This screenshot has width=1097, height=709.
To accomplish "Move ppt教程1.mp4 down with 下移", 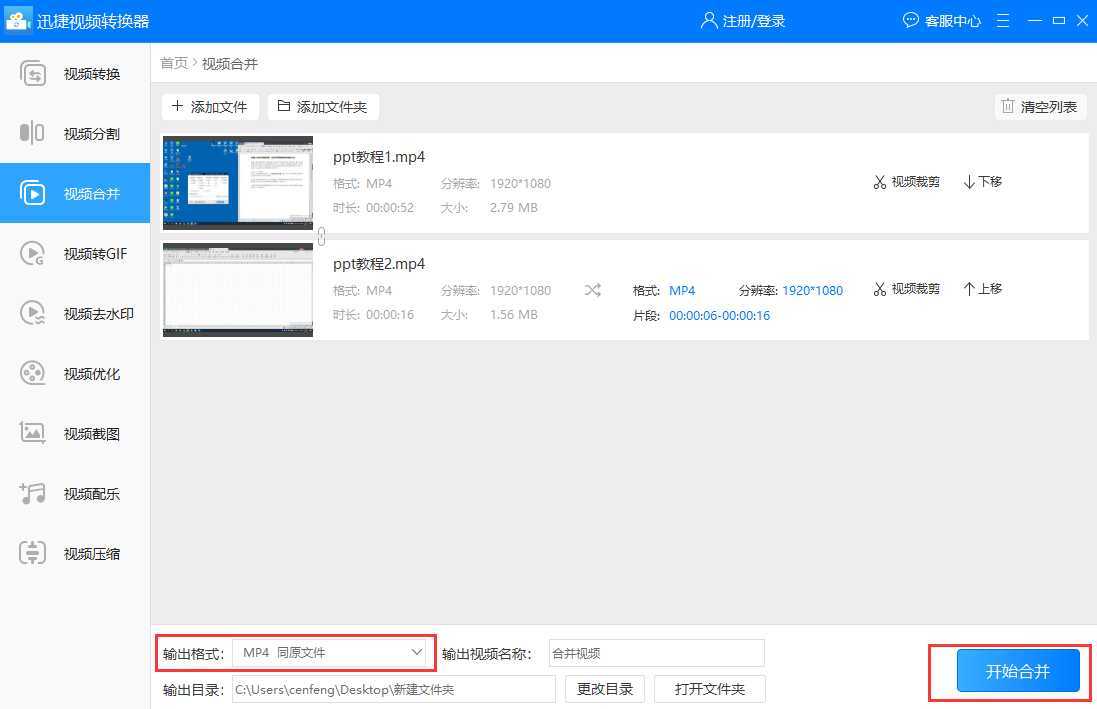I will [983, 182].
